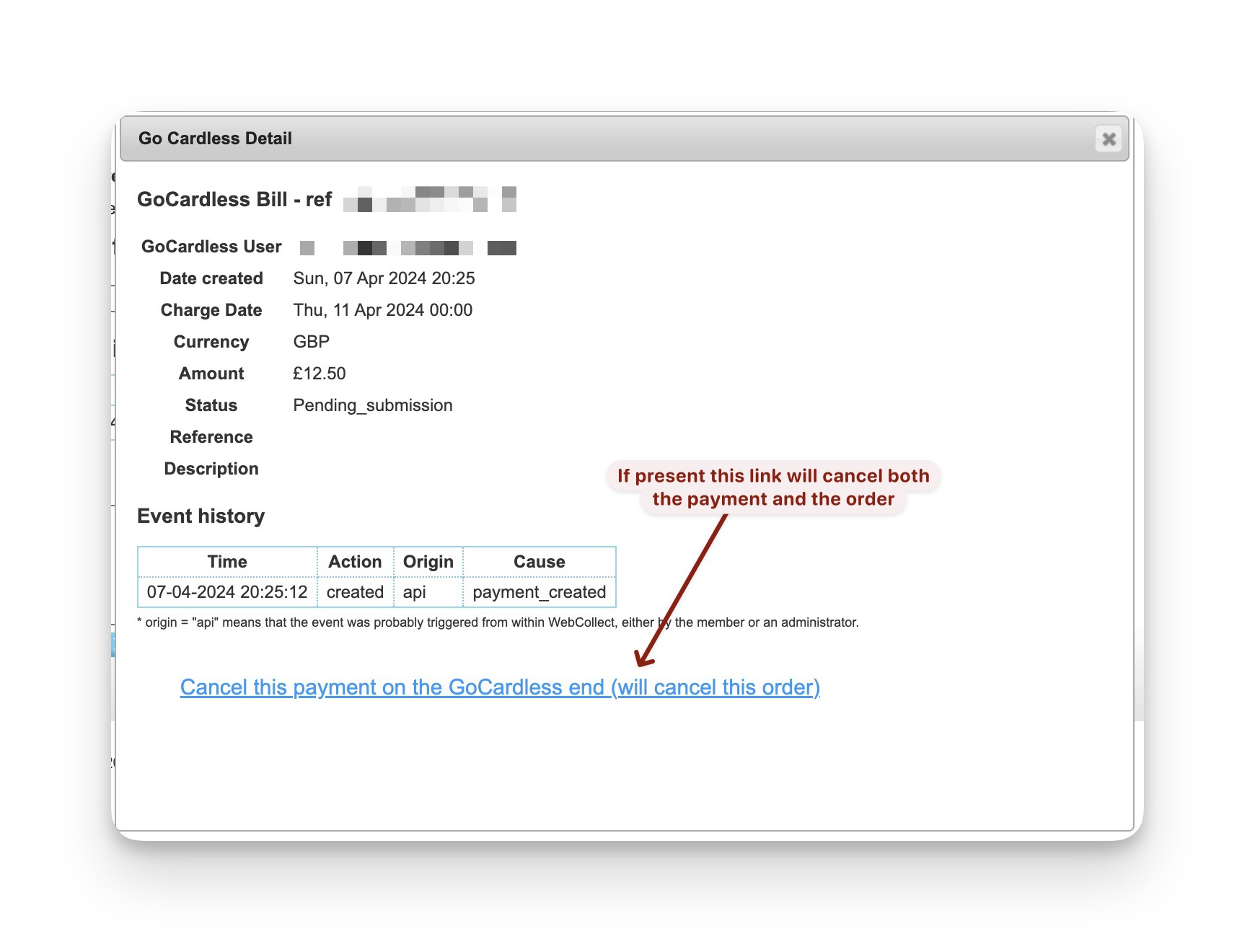Click the Action column header

(x=356, y=561)
